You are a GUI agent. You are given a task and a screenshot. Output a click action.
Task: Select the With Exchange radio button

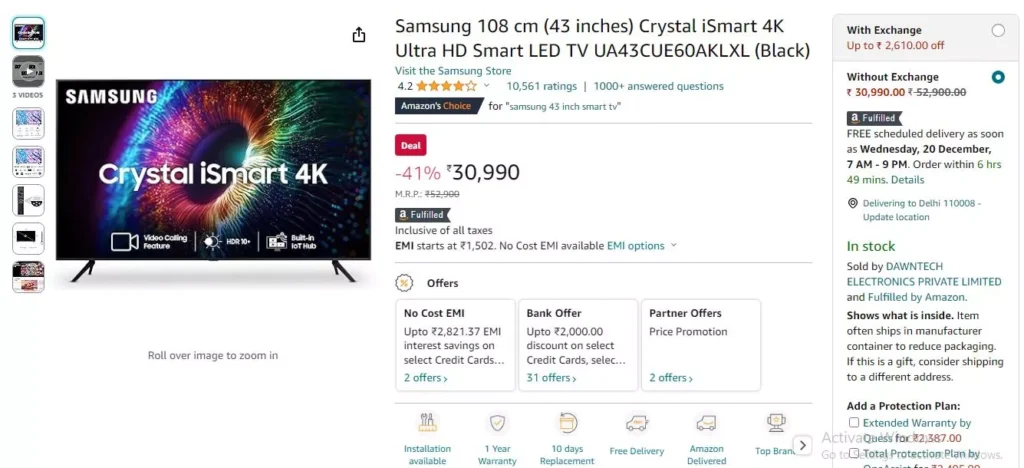pos(998,30)
